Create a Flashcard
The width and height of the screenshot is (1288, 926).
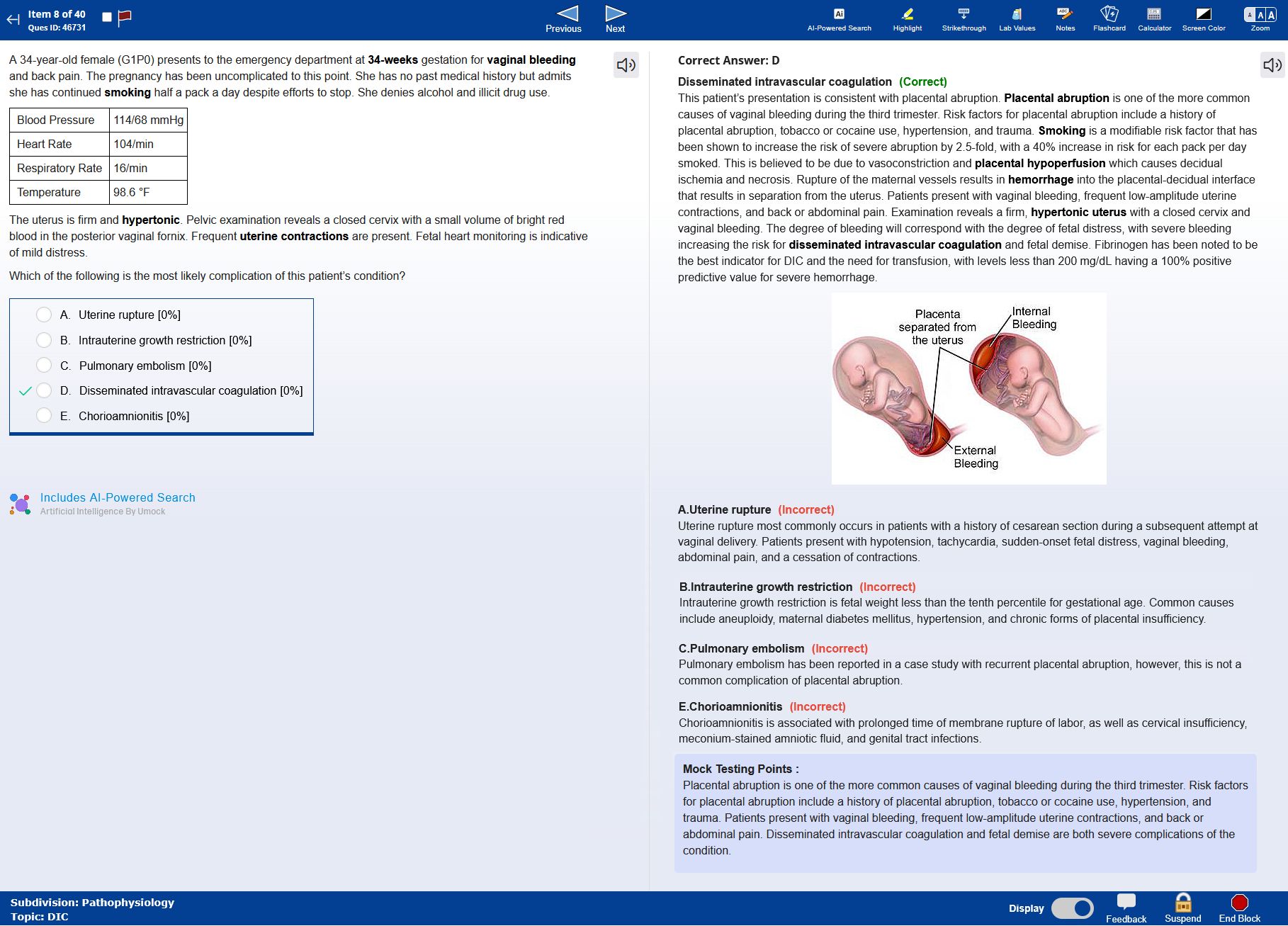(x=1109, y=20)
